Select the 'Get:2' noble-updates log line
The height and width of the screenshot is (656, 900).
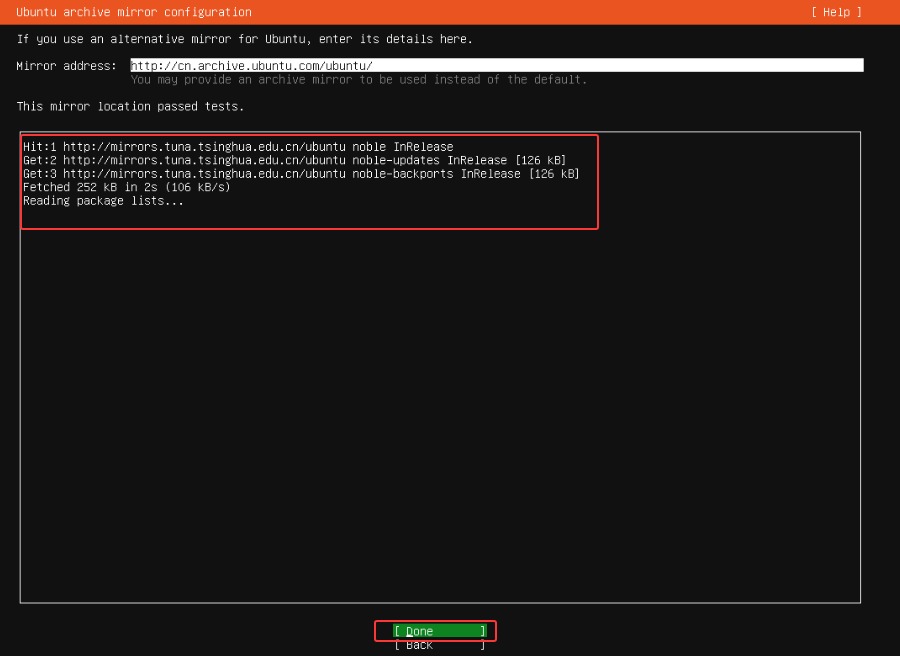click(x=294, y=161)
